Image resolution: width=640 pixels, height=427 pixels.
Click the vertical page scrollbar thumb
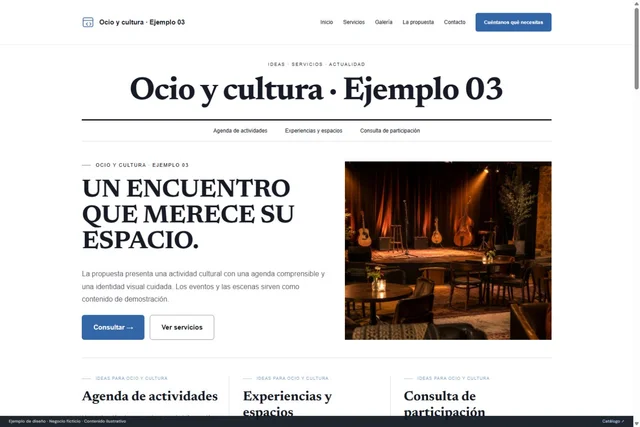(x=636, y=48)
